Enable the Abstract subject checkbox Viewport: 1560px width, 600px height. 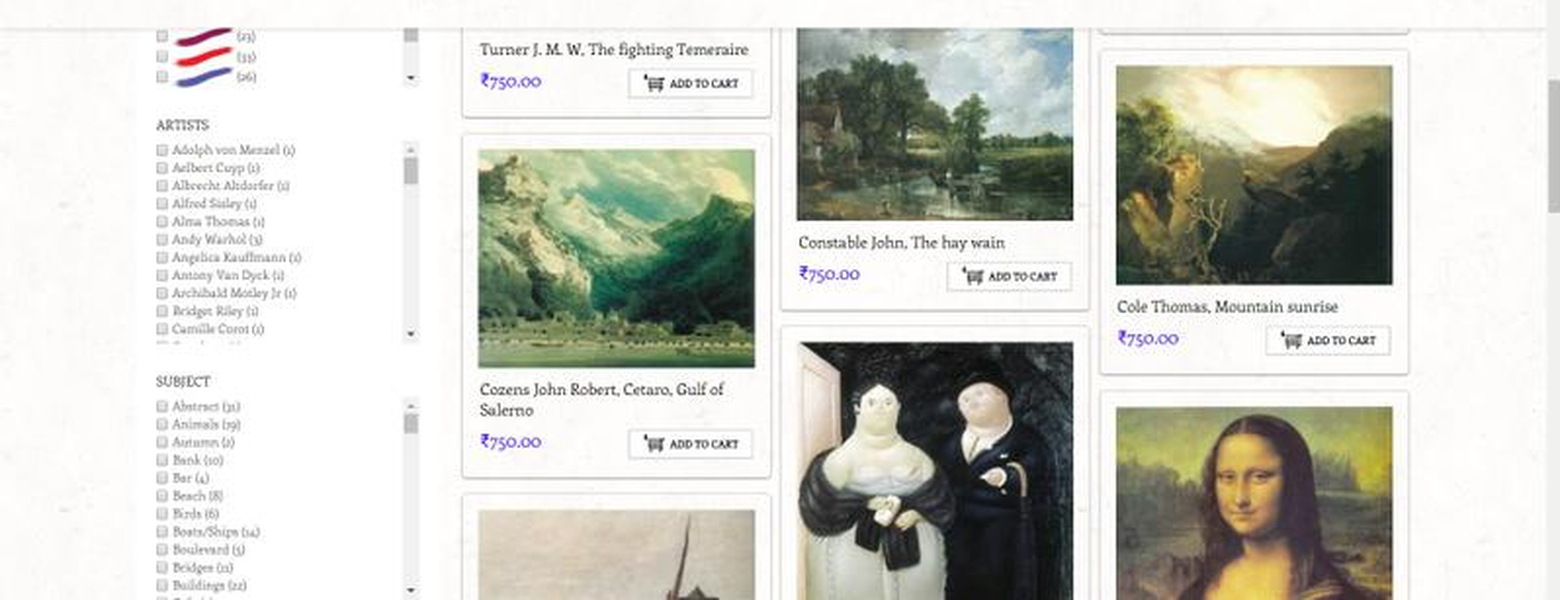tap(162, 407)
